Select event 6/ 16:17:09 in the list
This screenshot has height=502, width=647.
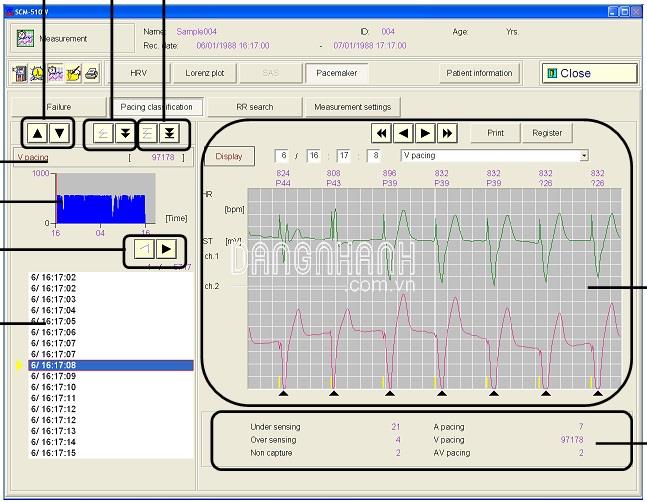pyautogui.click(x=111, y=376)
